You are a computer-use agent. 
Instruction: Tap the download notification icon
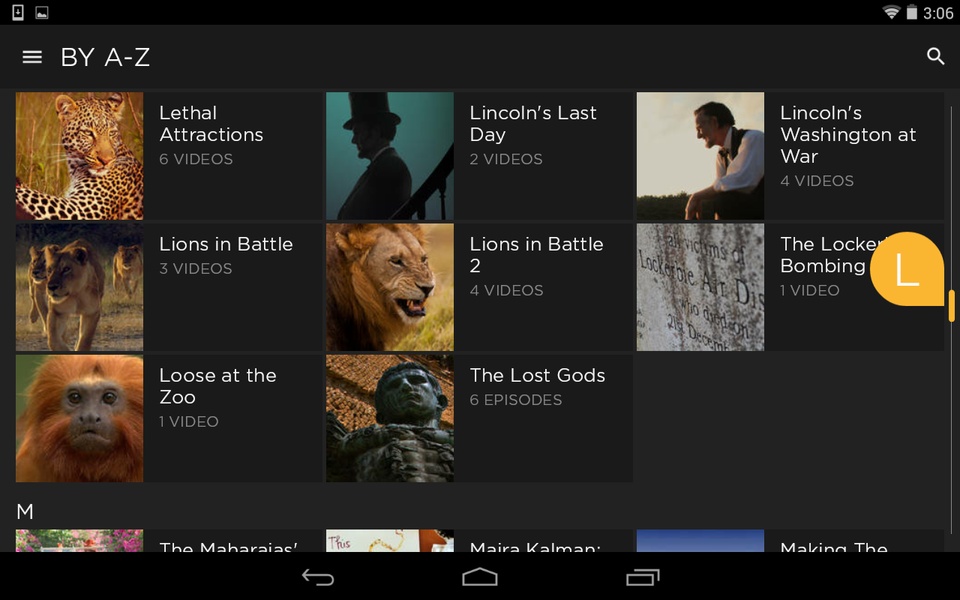click(x=18, y=12)
